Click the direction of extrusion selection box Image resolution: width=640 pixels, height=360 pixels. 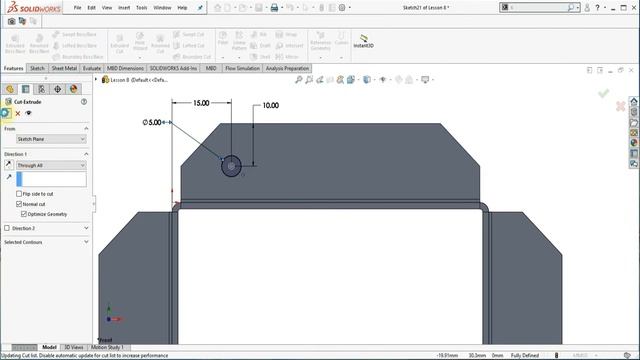coord(51,179)
